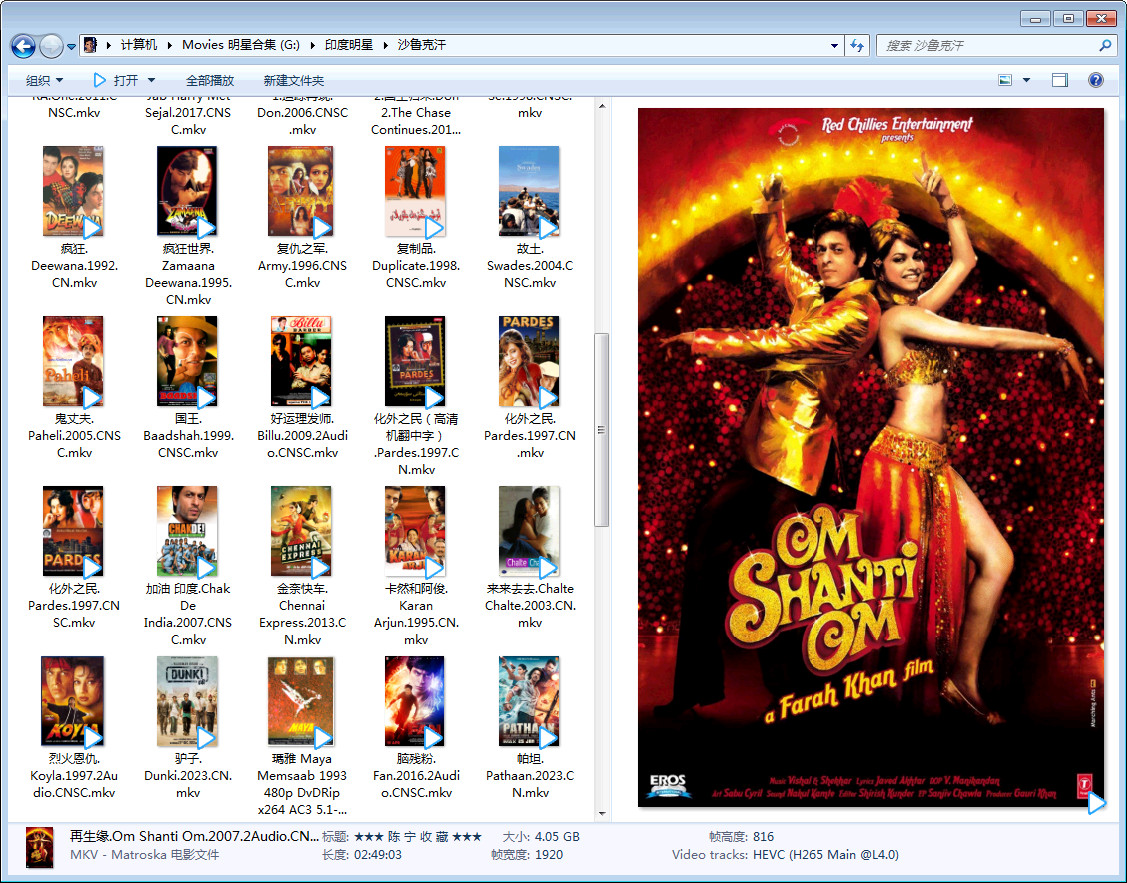Click the 新建文件夹 (New folder) button
Screen dimensions: 1127x883
click(294, 80)
